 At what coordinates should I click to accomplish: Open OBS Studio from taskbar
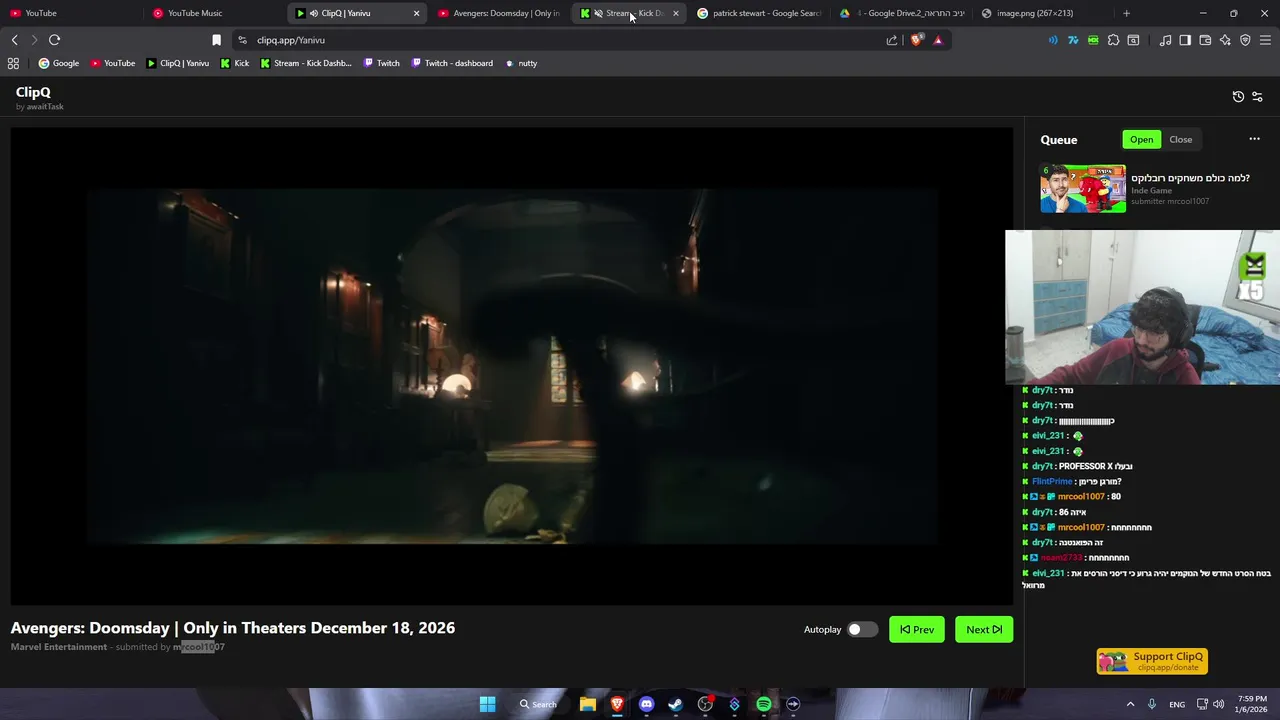[x=705, y=704]
